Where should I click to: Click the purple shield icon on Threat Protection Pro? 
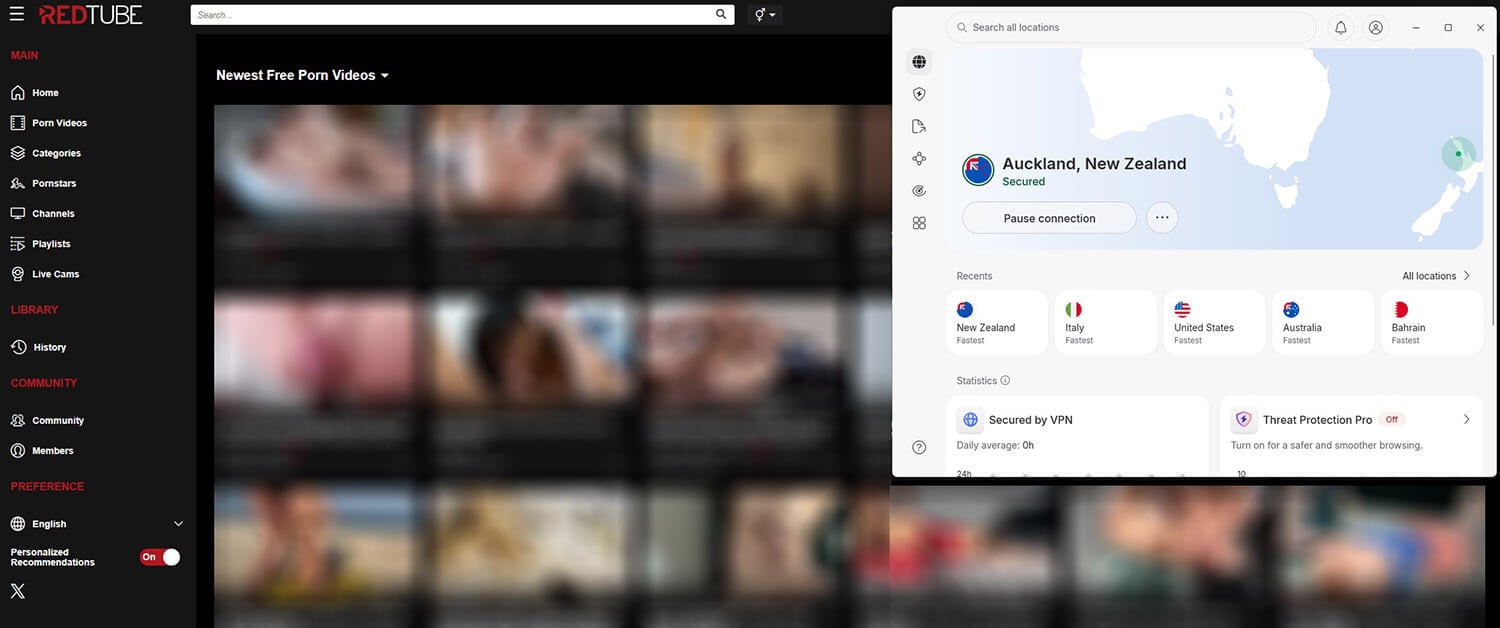tap(1243, 420)
